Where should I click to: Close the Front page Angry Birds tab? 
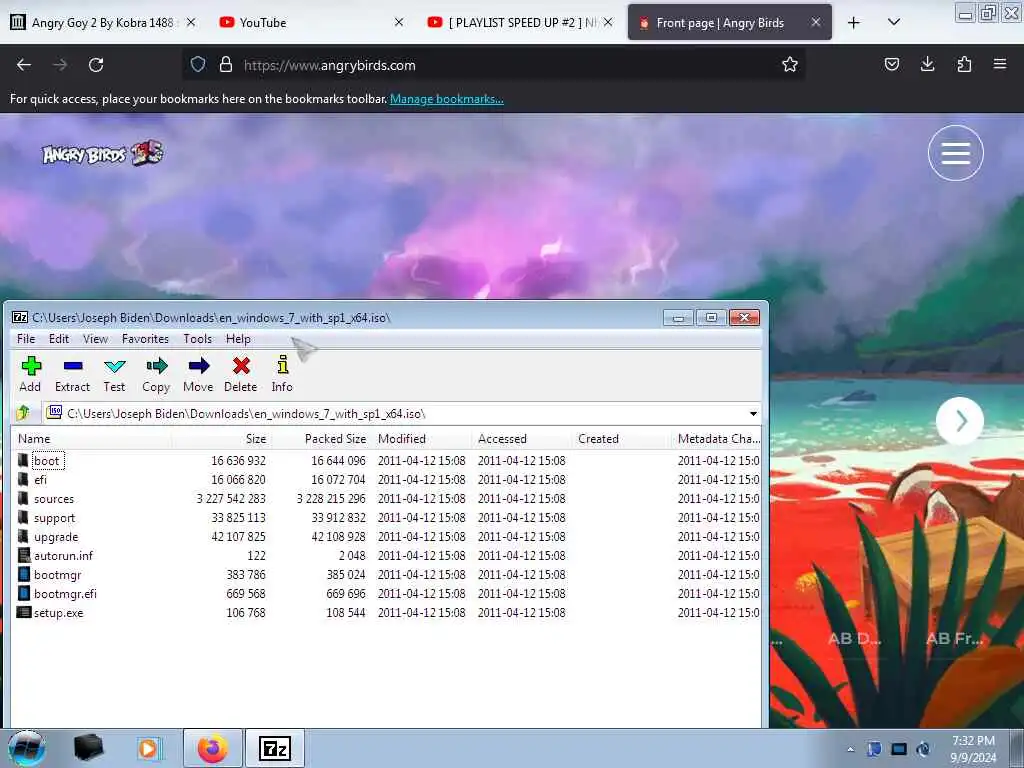coord(816,22)
